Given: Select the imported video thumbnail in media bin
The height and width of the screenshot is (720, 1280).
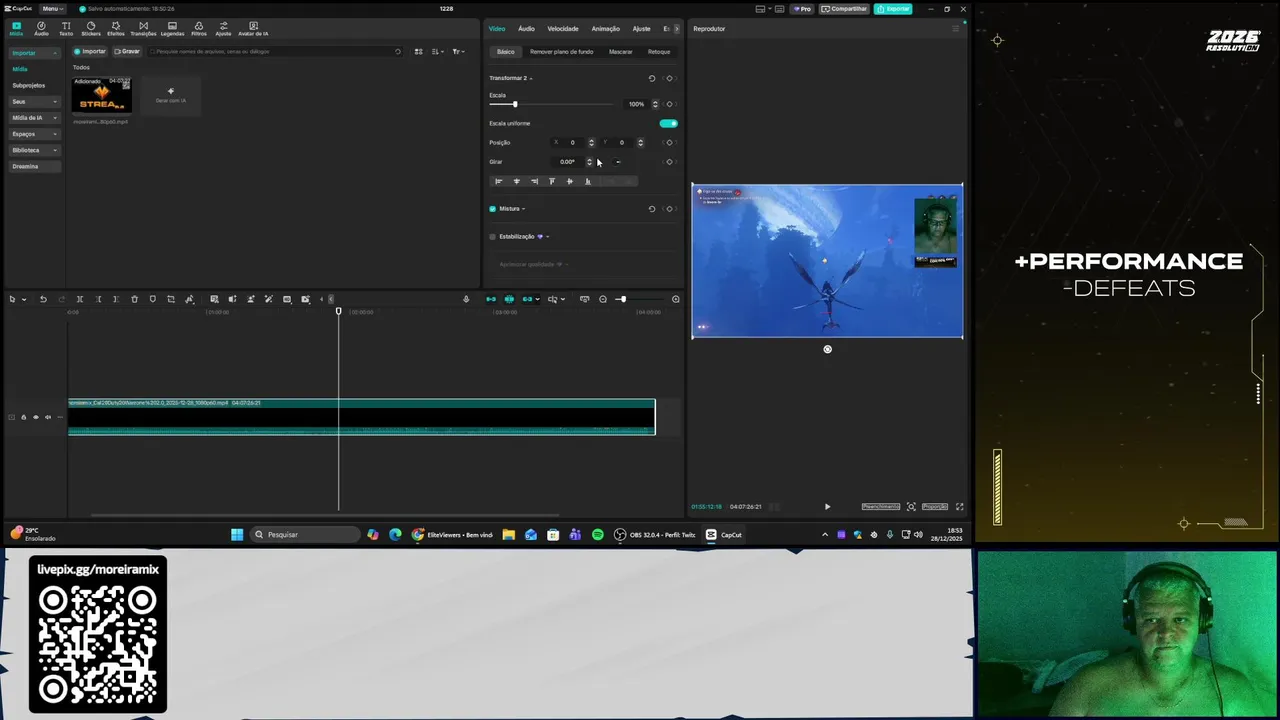Looking at the screenshot, I should click(101, 96).
